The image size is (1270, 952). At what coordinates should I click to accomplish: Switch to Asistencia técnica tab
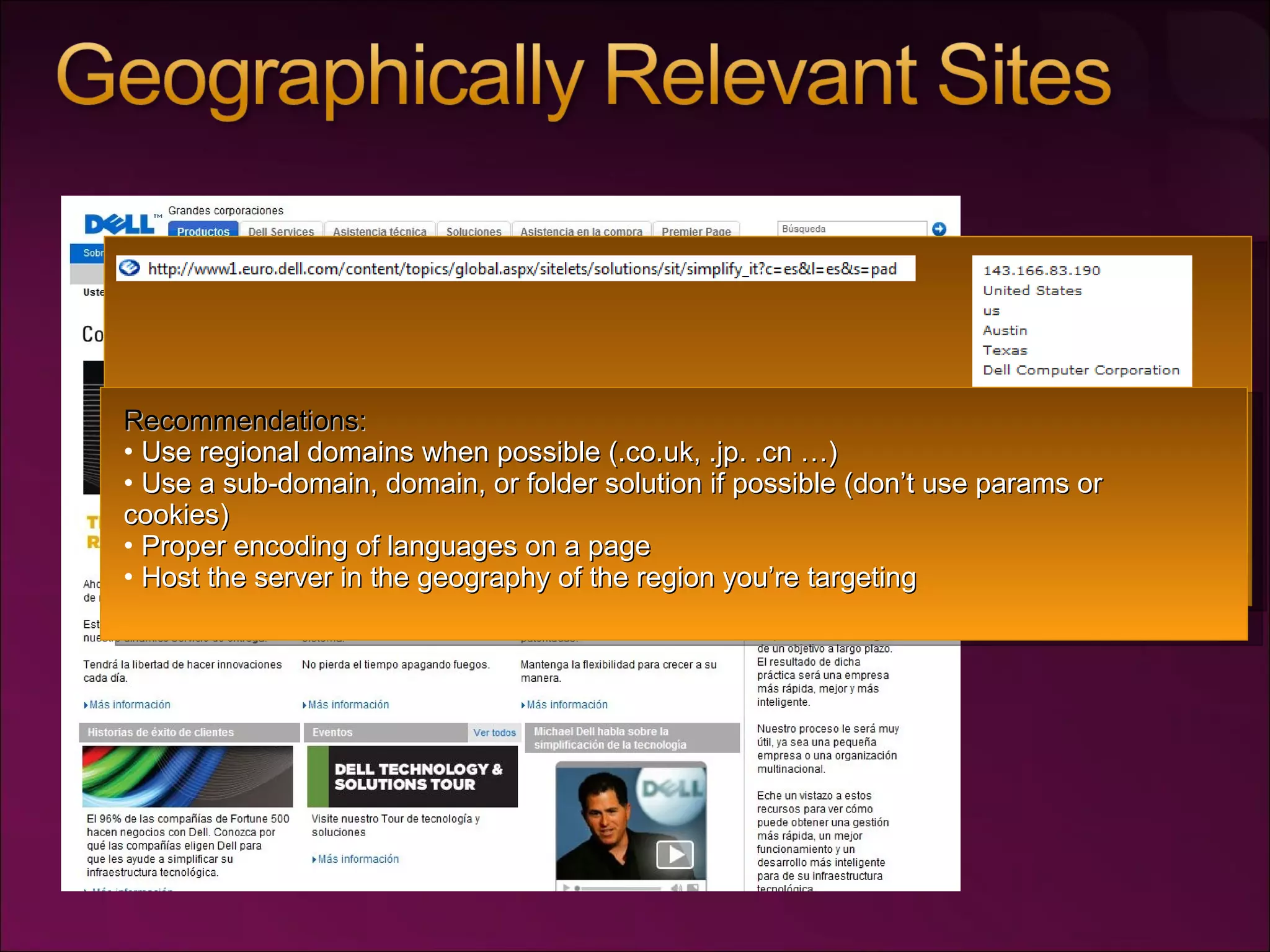380,230
